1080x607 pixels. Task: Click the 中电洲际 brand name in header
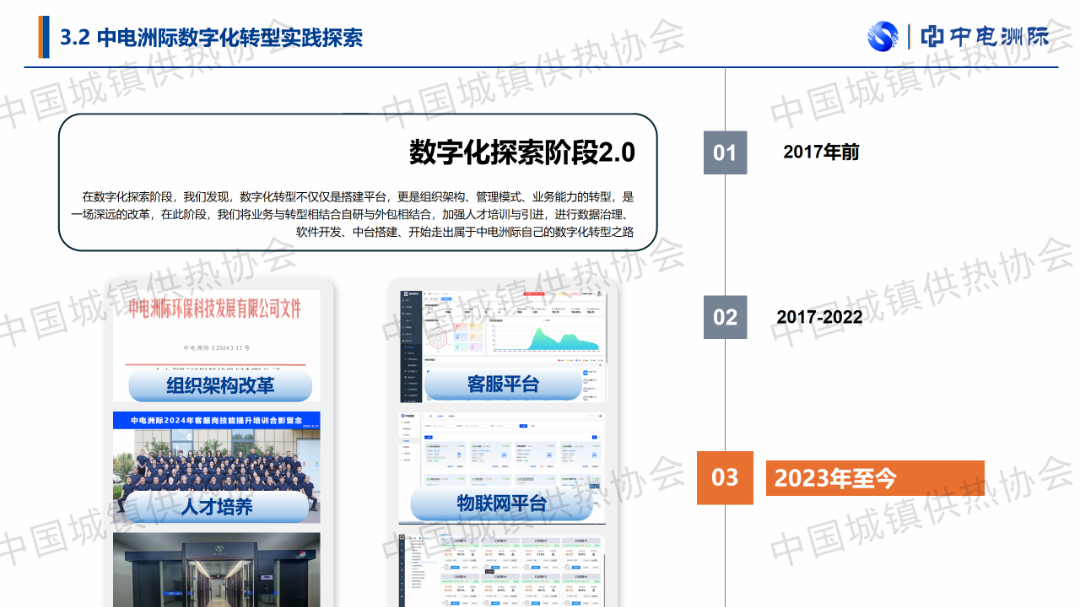984,37
